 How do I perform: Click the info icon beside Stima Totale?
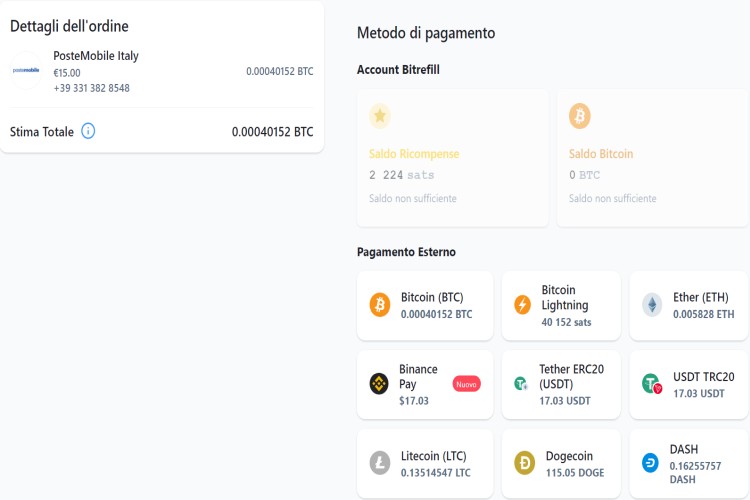tap(88, 131)
